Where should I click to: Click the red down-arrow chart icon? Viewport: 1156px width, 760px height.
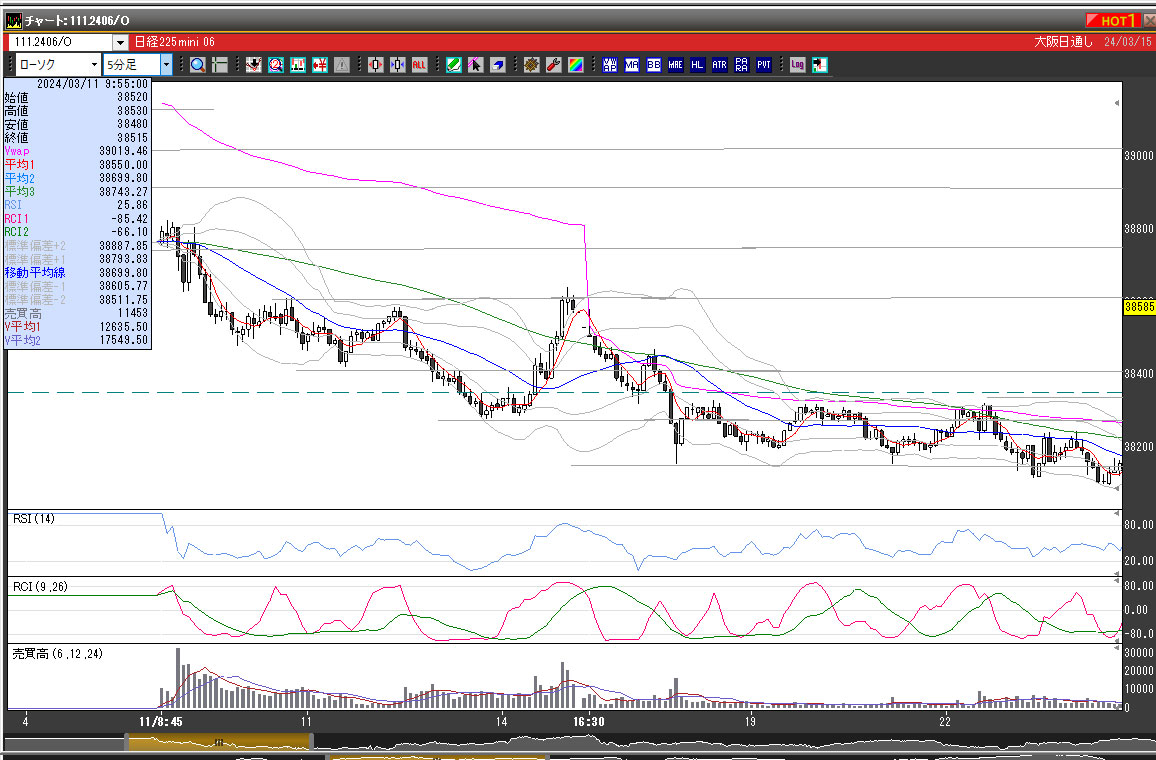(x=254, y=65)
